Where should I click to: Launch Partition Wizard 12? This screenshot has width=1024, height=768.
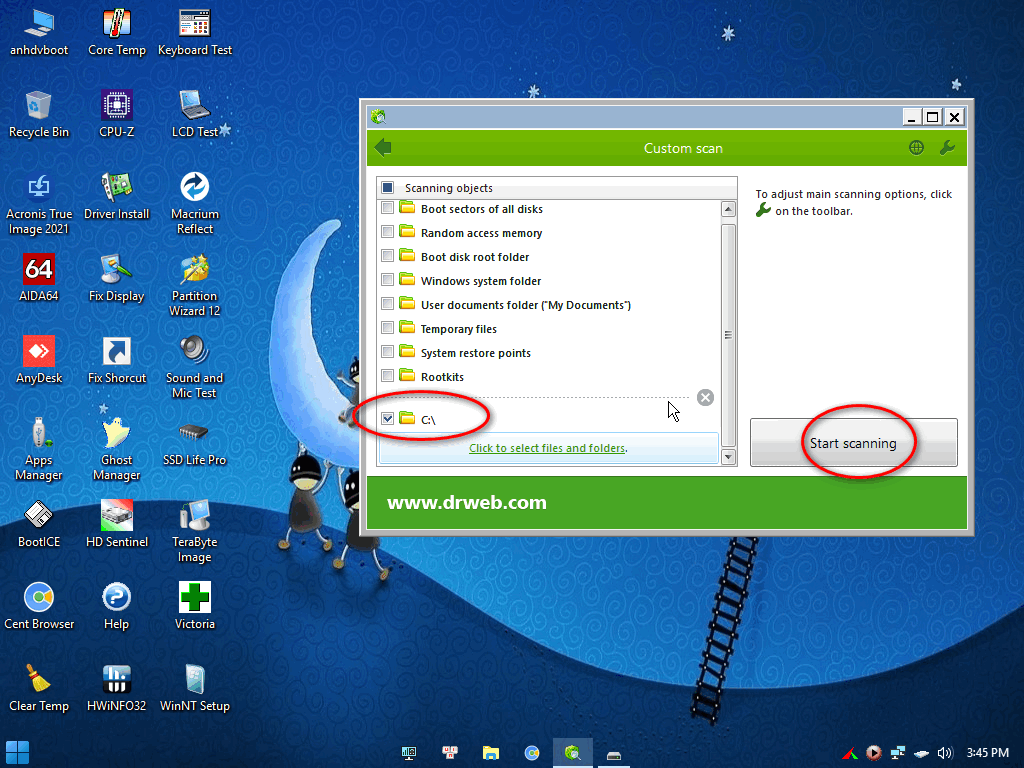(195, 286)
